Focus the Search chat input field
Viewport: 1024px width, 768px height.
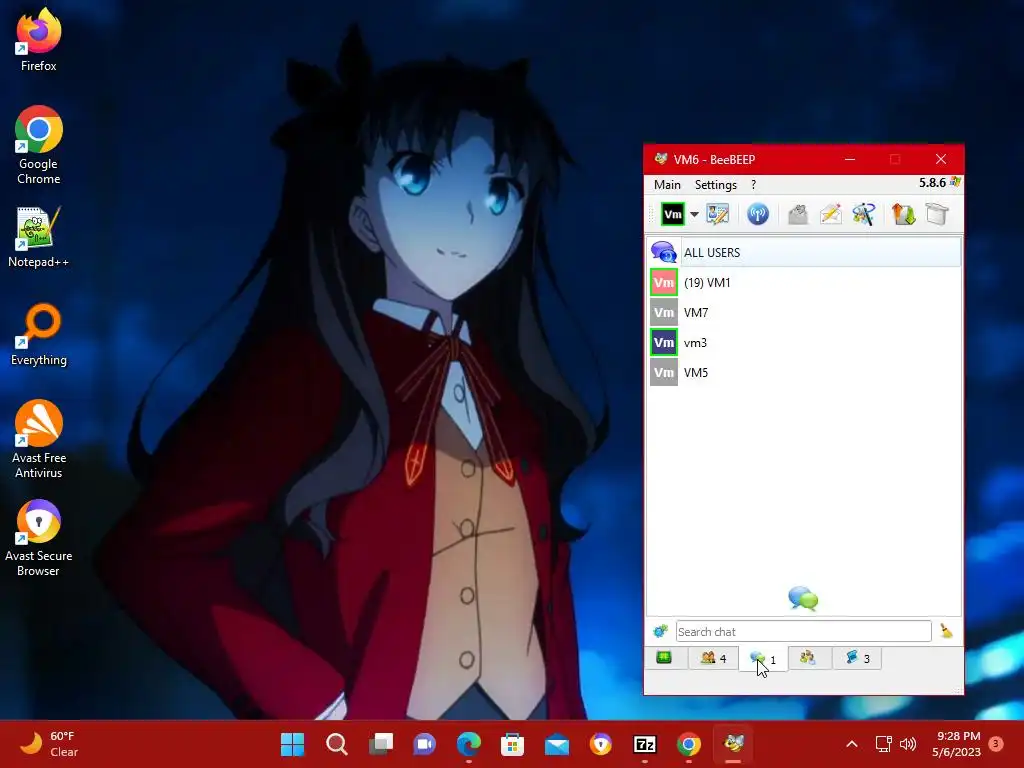coord(803,632)
